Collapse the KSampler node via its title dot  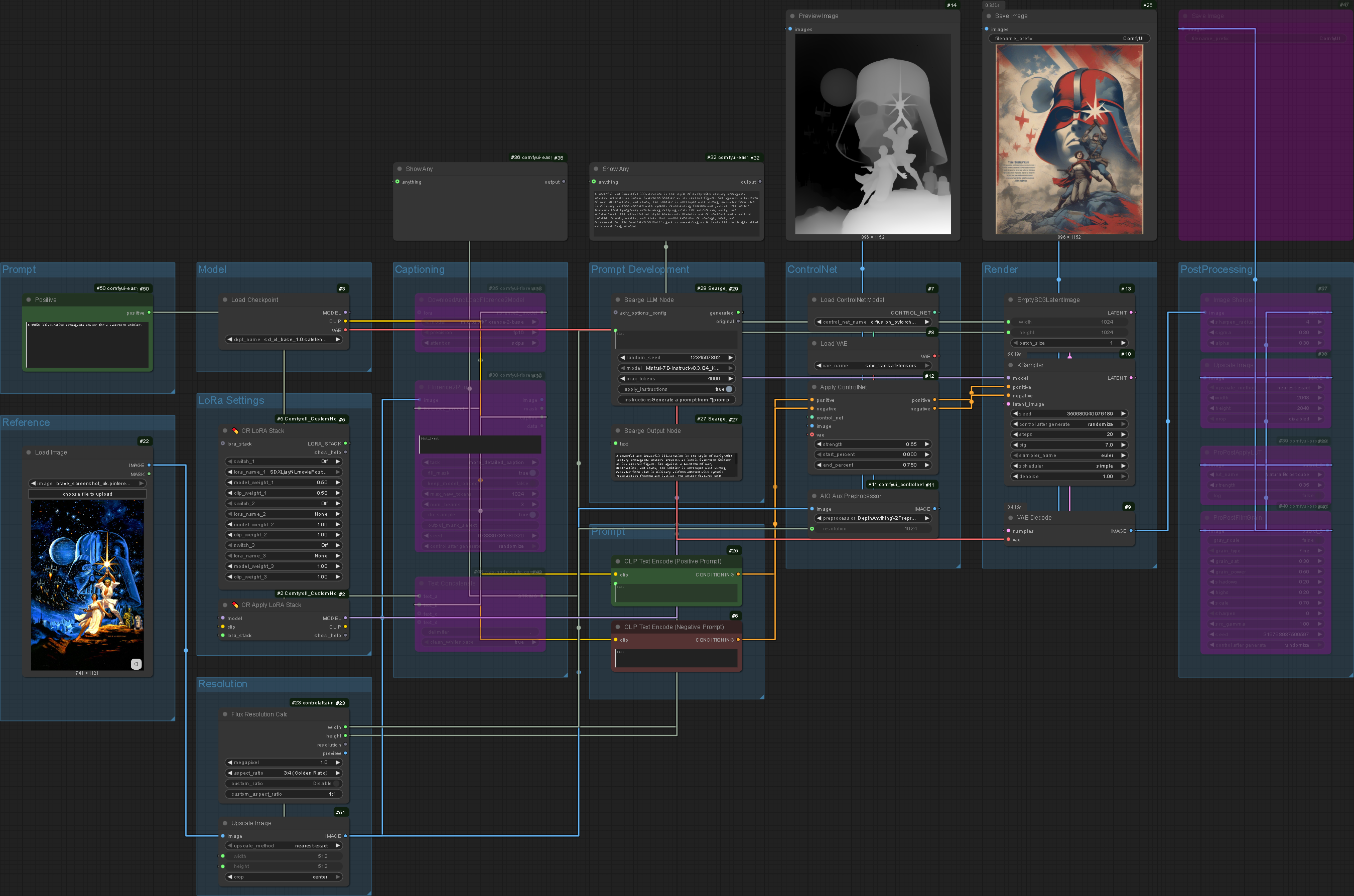[x=1011, y=365]
